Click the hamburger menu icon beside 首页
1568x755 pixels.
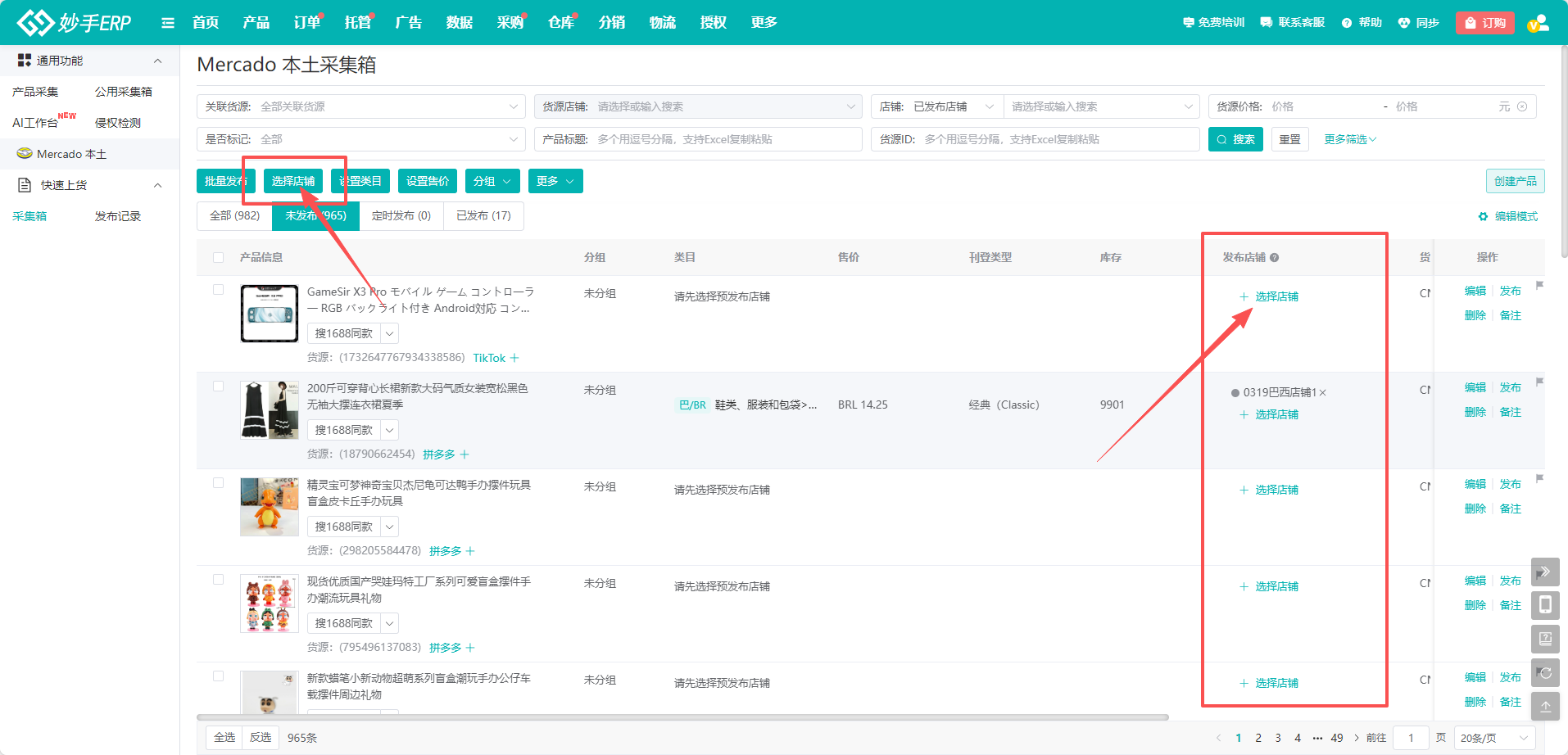click(167, 22)
